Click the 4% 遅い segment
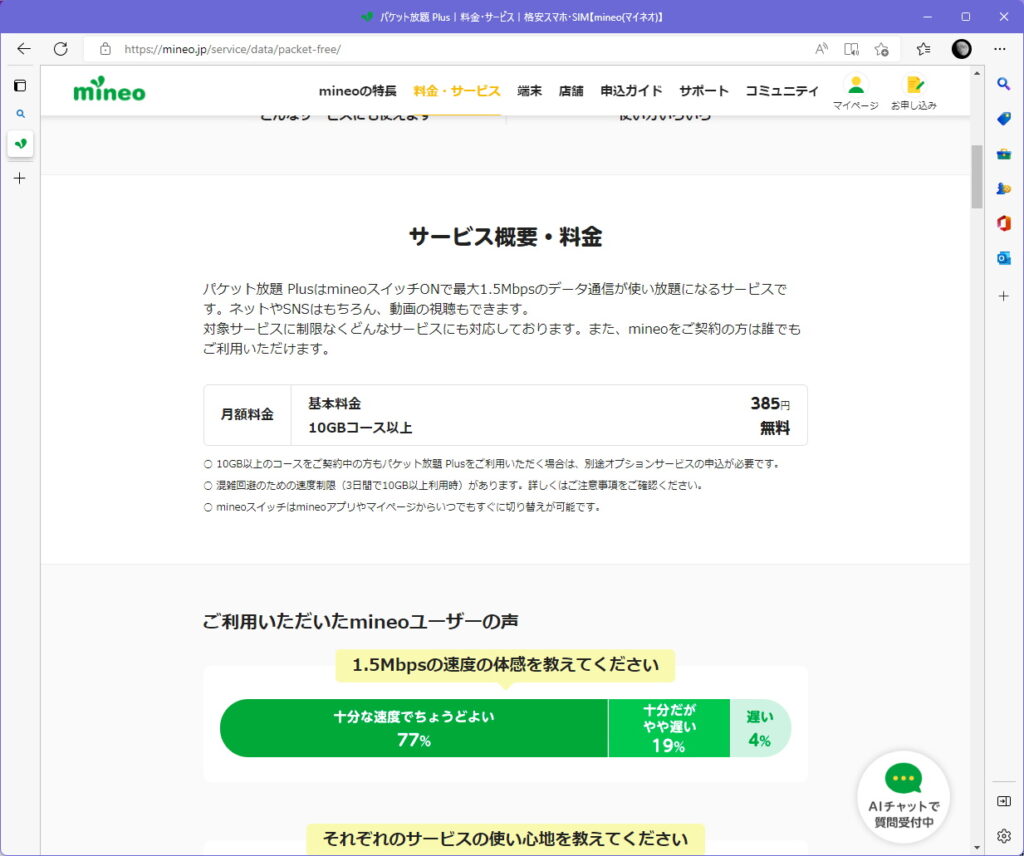The height and width of the screenshot is (856, 1024). [760, 728]
